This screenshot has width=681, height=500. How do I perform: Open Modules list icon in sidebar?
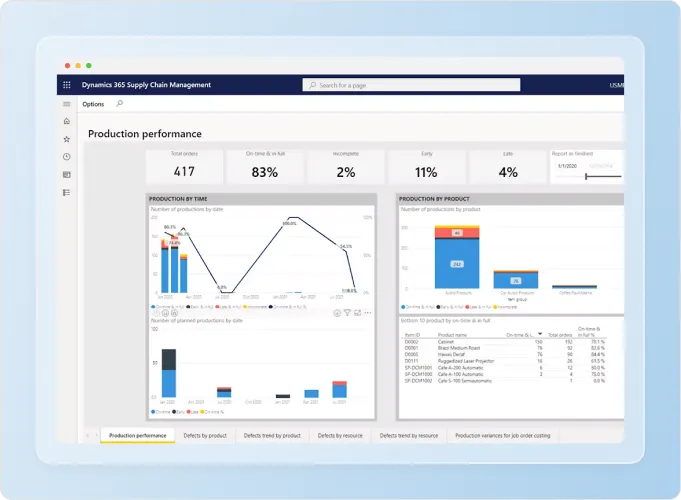coord(66,192)
